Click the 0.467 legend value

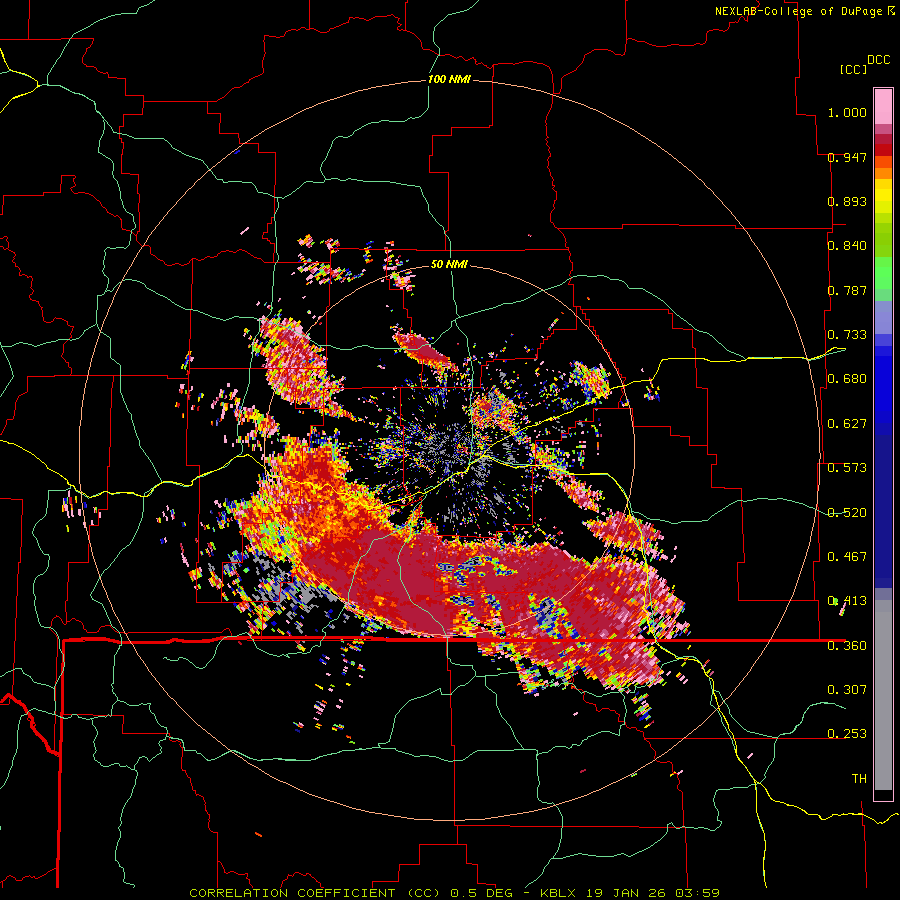coord(847,557)
